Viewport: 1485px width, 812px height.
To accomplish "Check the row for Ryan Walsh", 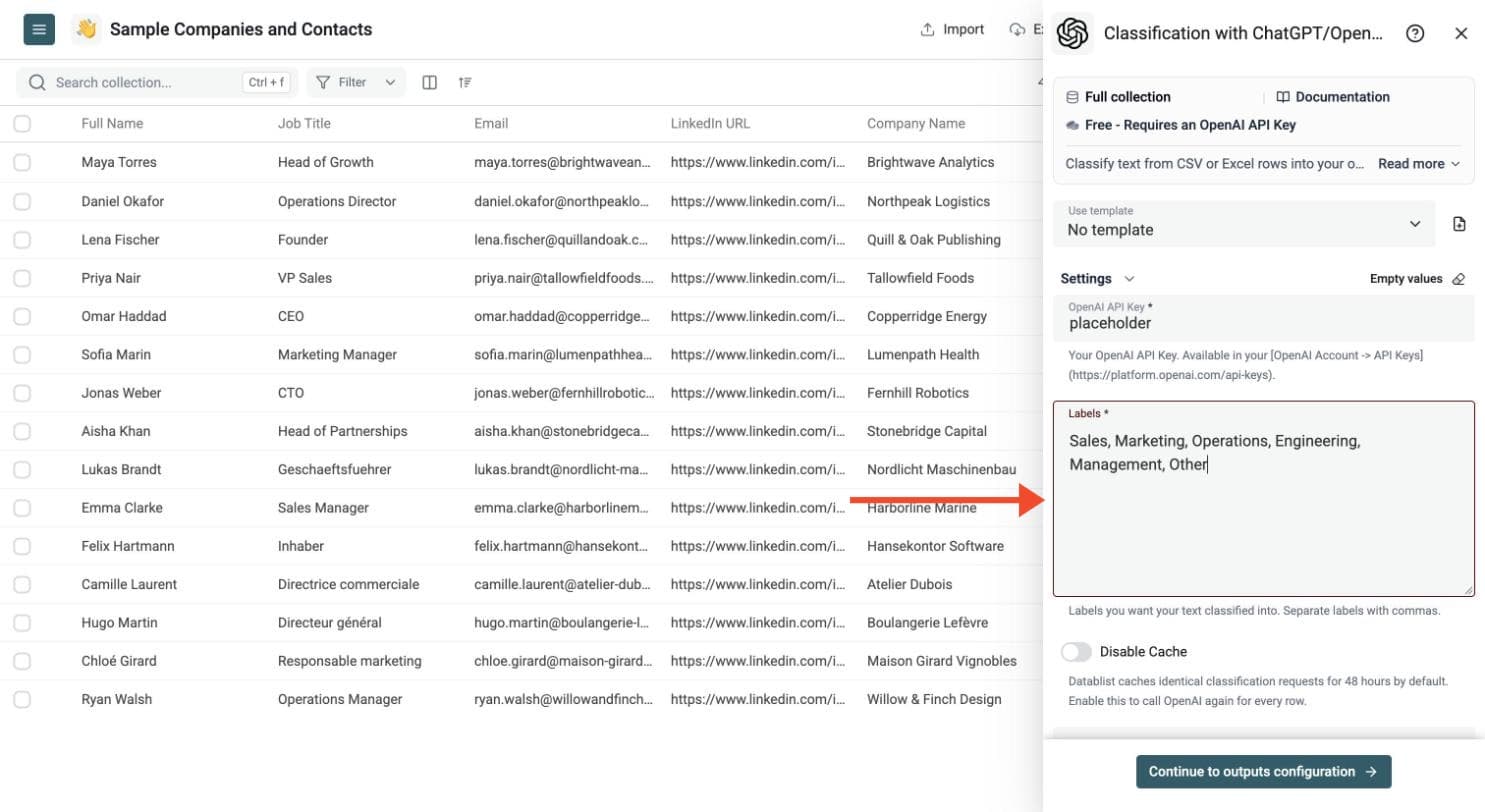I will [x=22, y=700].
